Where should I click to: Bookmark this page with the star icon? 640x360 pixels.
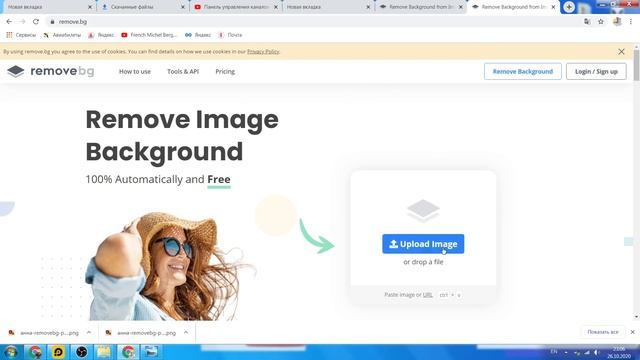[x=601, y=22]
